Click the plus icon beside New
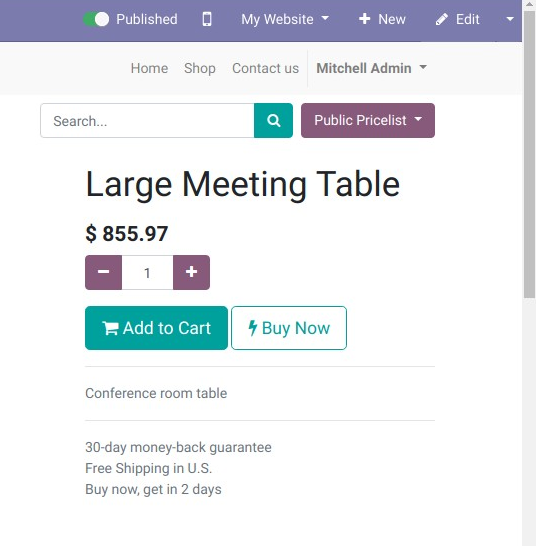This screenshot has height=546, width=536. click(x=364, y=19)
